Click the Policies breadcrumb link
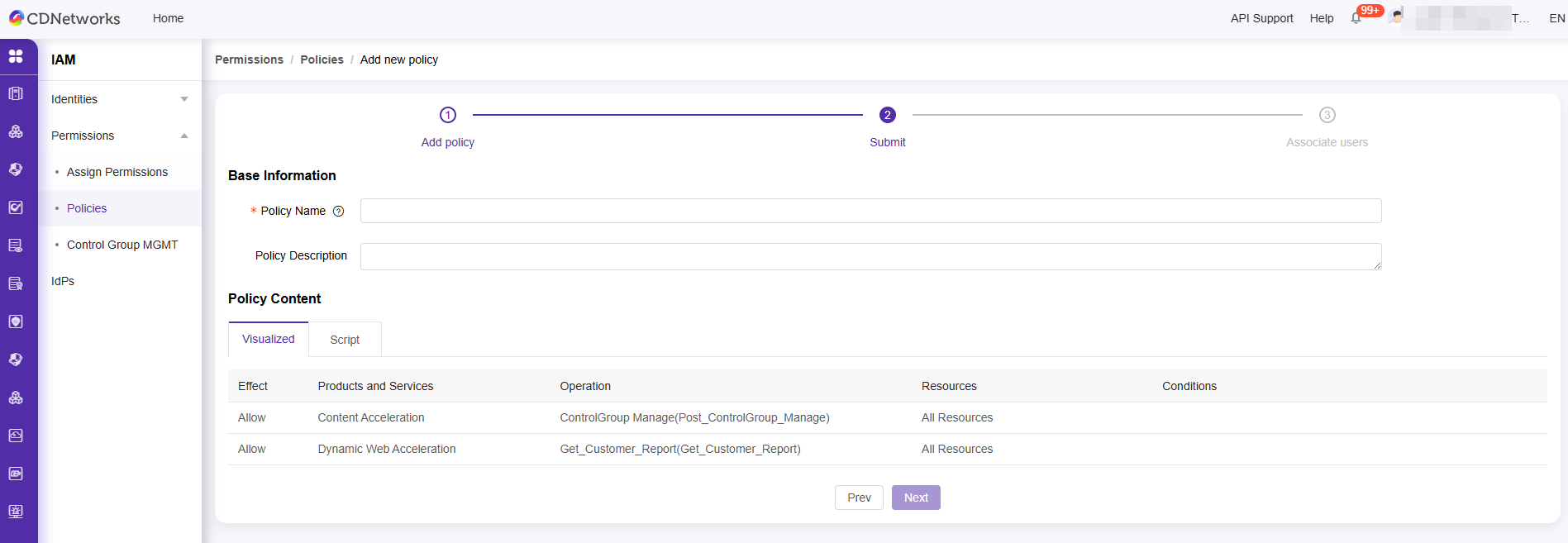 [x=322, y=60]
